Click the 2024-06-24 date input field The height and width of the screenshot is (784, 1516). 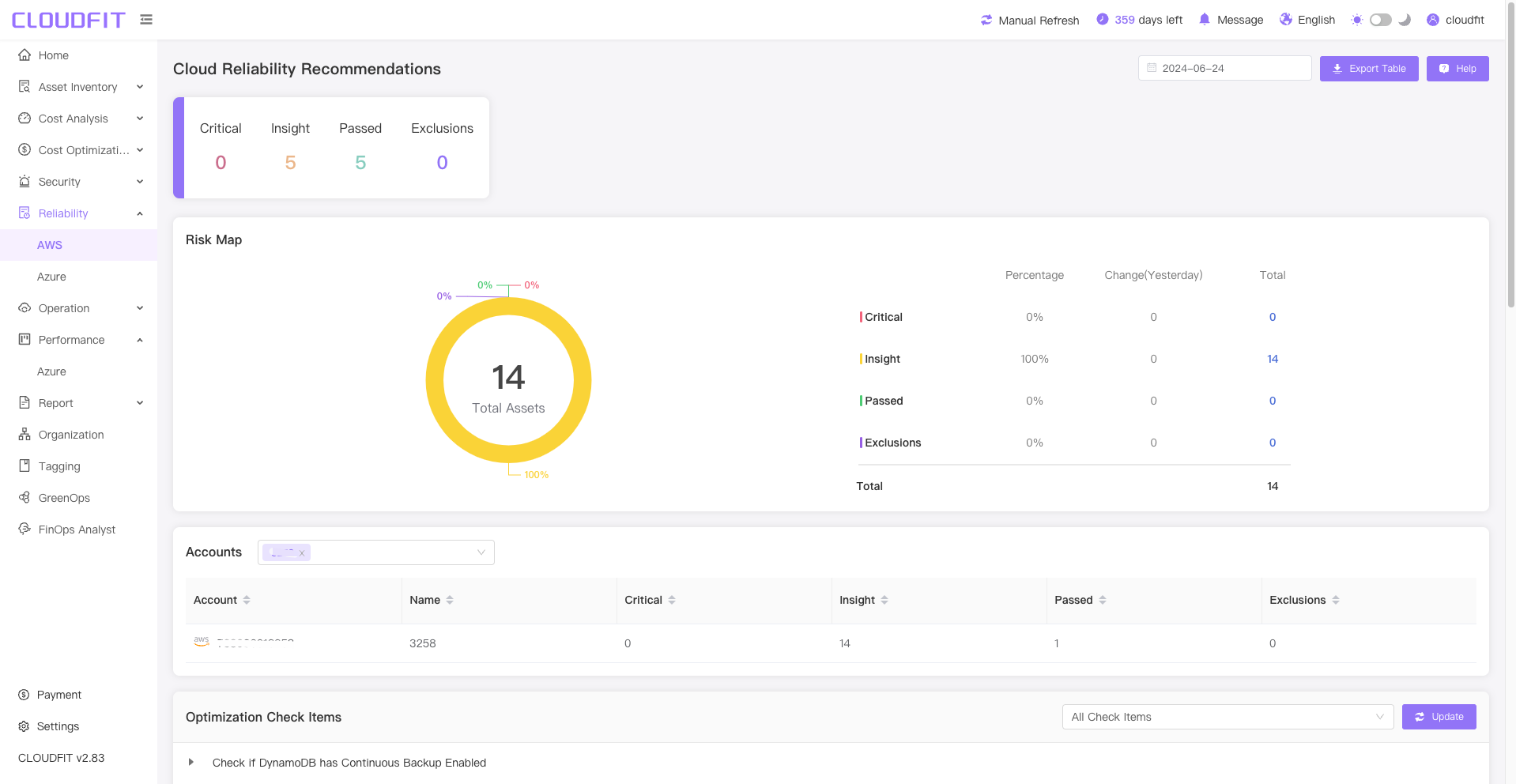pos(1224,68)
